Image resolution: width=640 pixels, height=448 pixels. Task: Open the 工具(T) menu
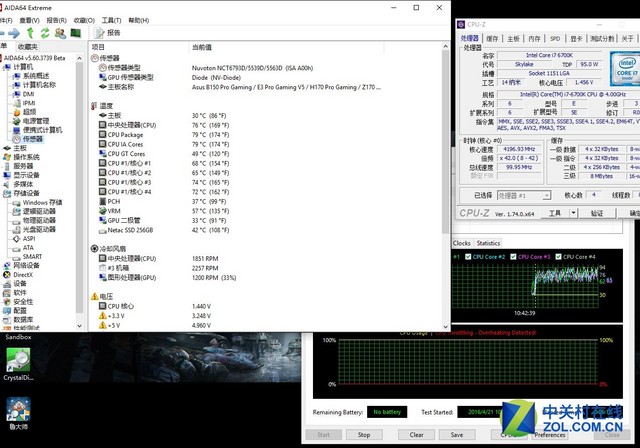coord(111,20)
